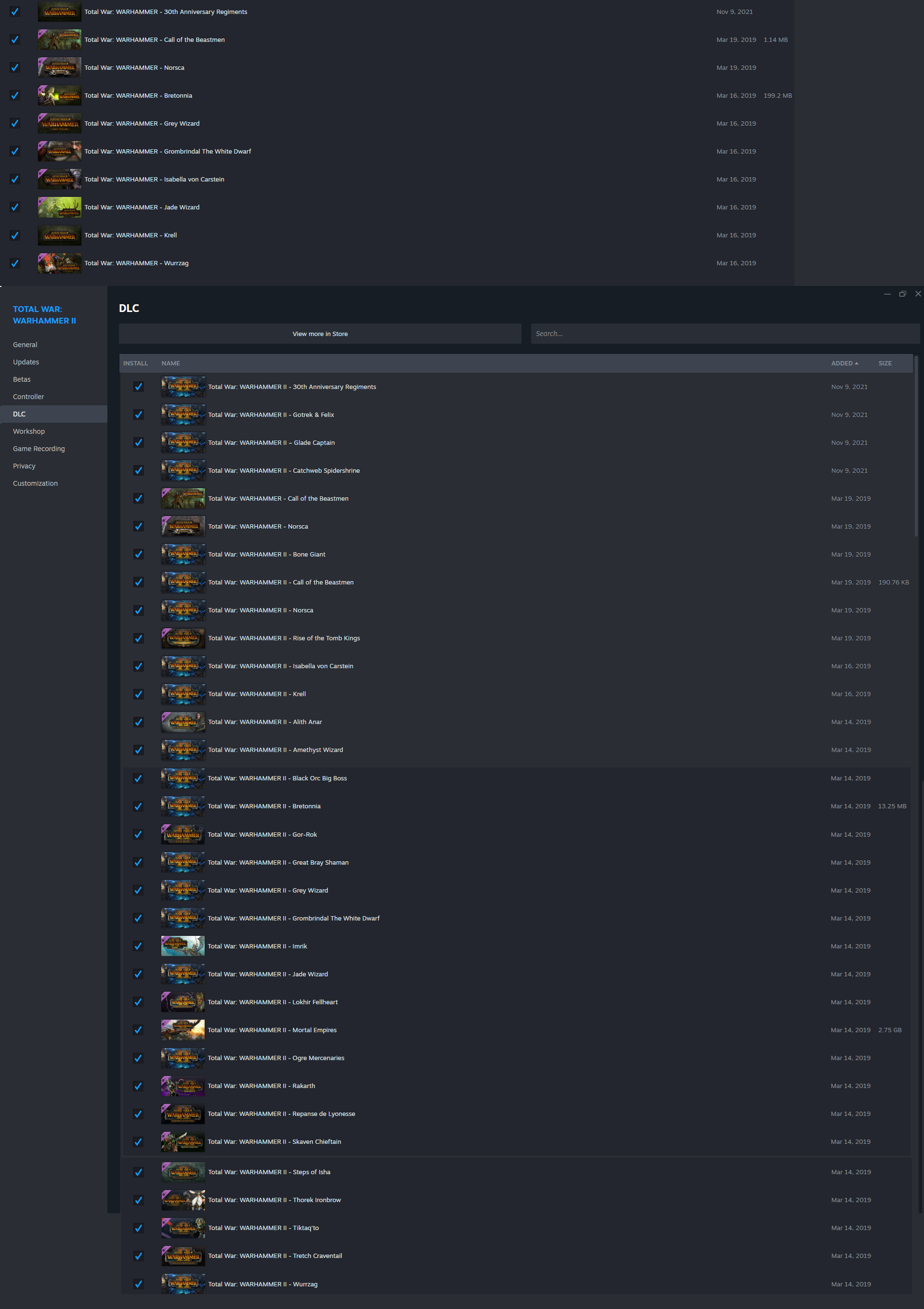Sort the DLC list by ADDED column

point(844,363)
